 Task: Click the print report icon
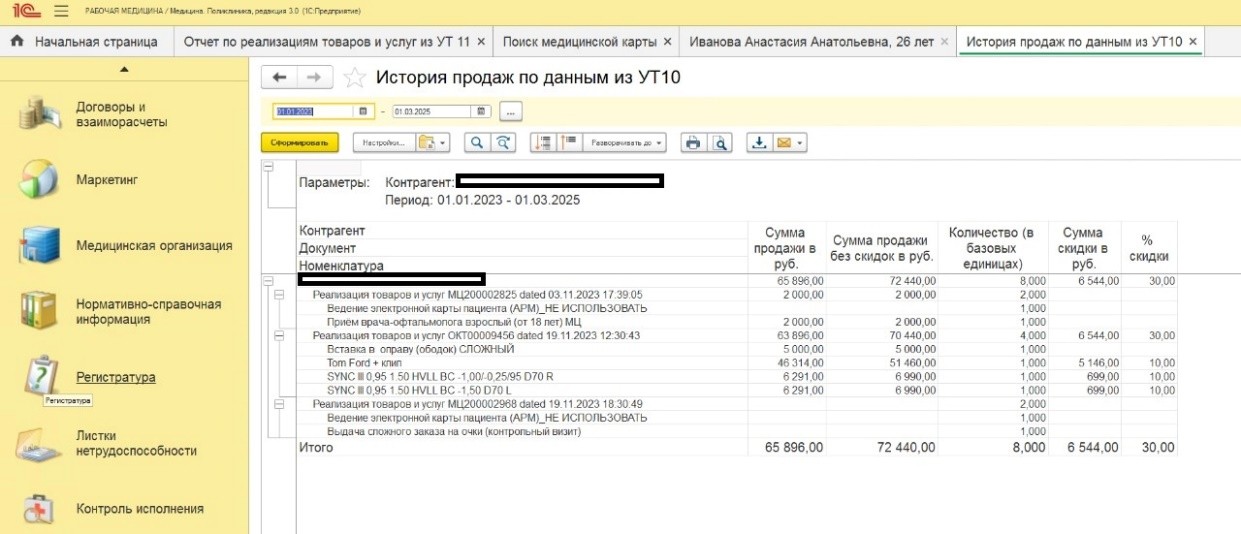pyautogui.click(x=692, y=143)
